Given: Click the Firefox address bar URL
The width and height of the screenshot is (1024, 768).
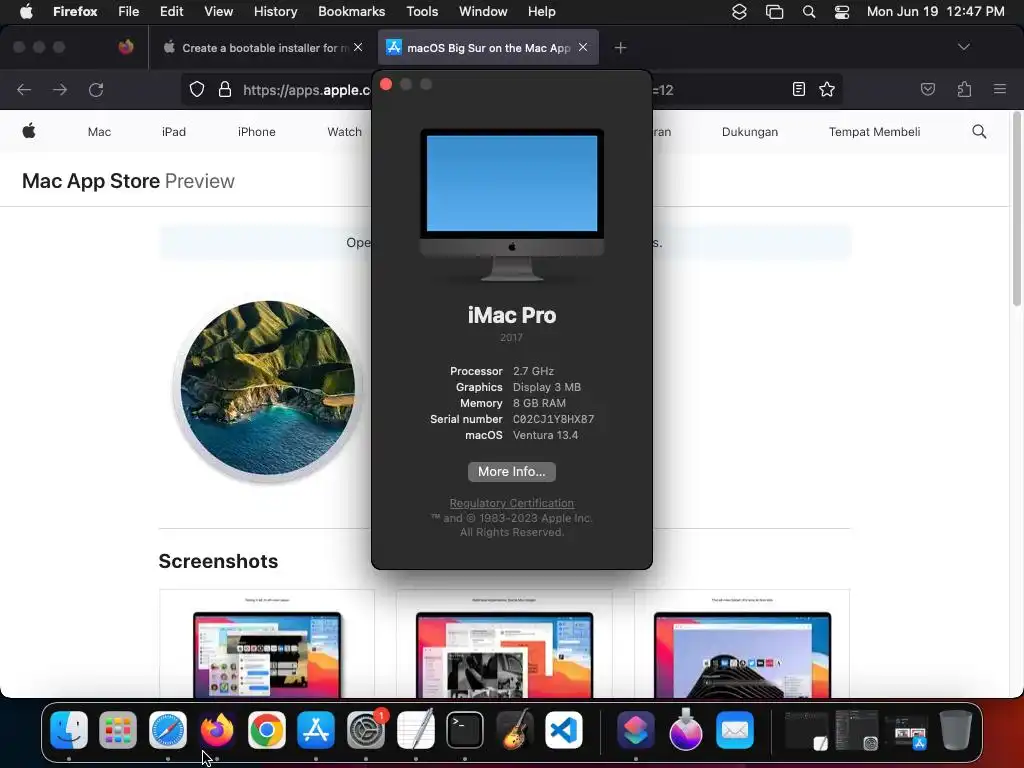Looking at the screenshot, I should [x=306, y=90].
